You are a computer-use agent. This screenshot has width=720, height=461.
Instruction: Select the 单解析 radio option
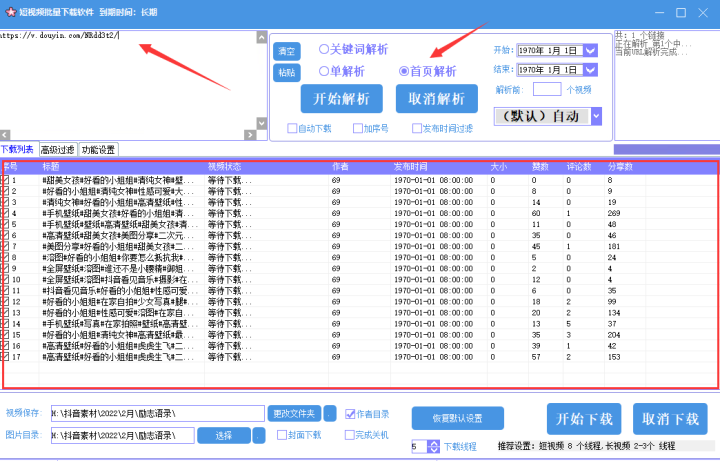(324, 71)
